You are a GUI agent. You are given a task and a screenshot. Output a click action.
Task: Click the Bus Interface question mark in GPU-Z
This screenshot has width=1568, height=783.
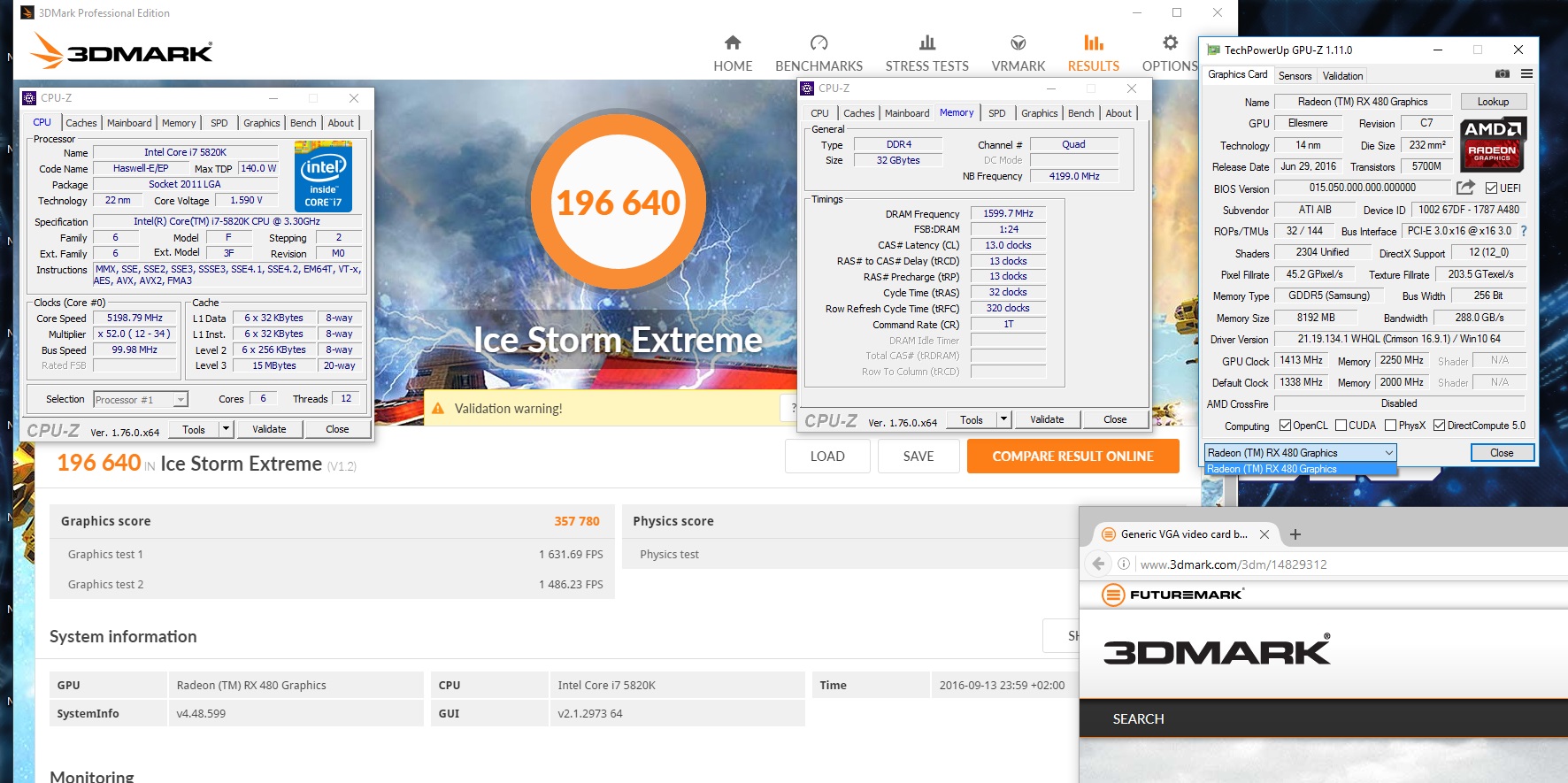coord(1524,231)
